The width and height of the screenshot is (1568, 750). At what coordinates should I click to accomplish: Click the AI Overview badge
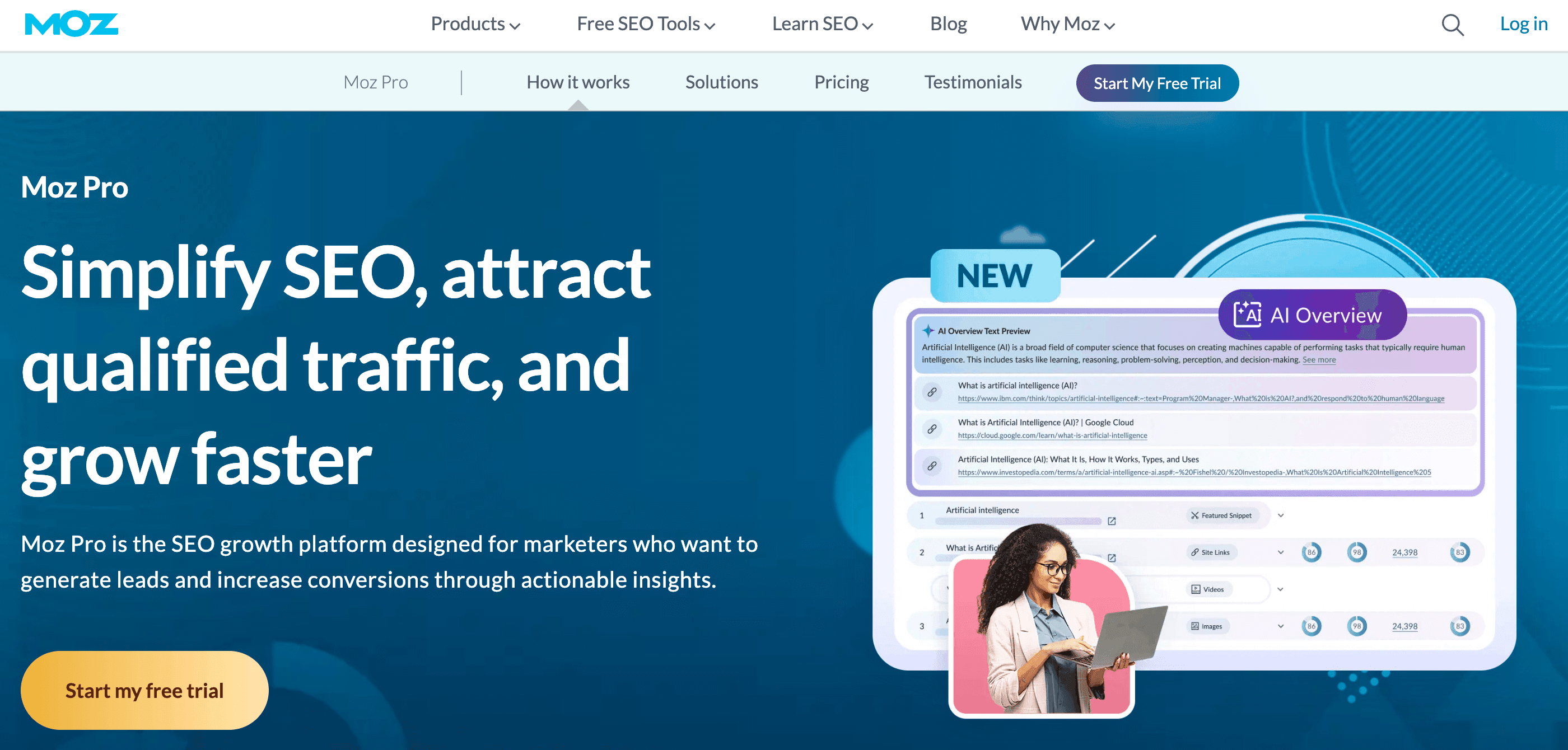click(x=1312, y=315)
